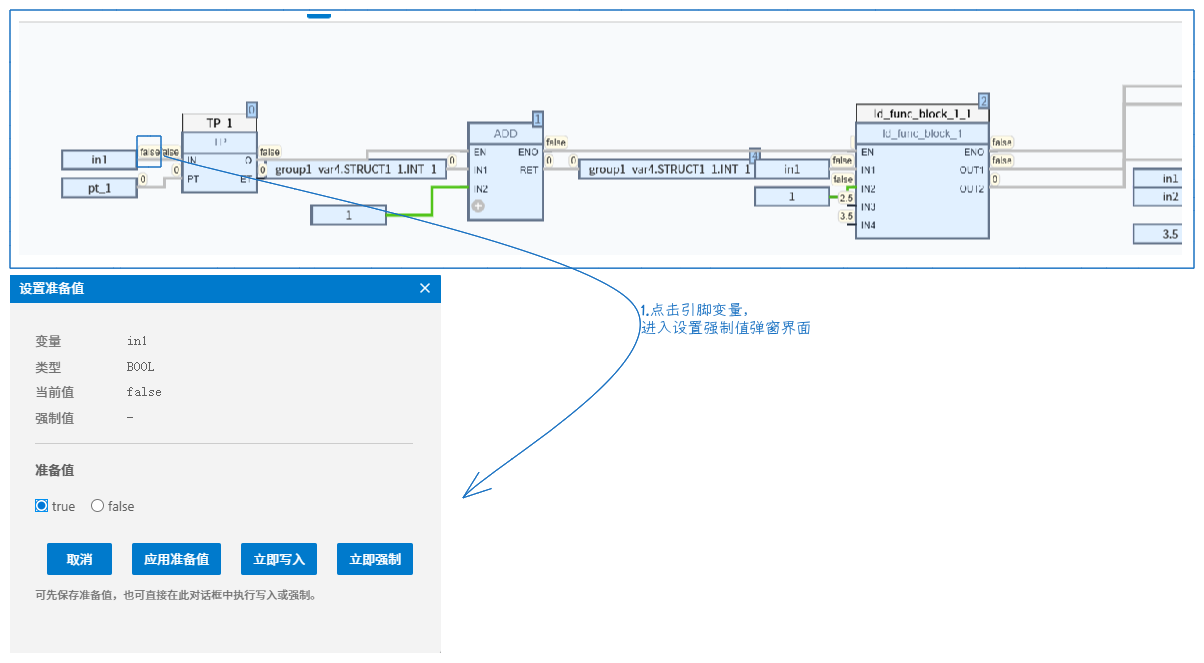
Task: Click OUT2 pin on ld_func_block_1
Action: (x=972, y=188)
